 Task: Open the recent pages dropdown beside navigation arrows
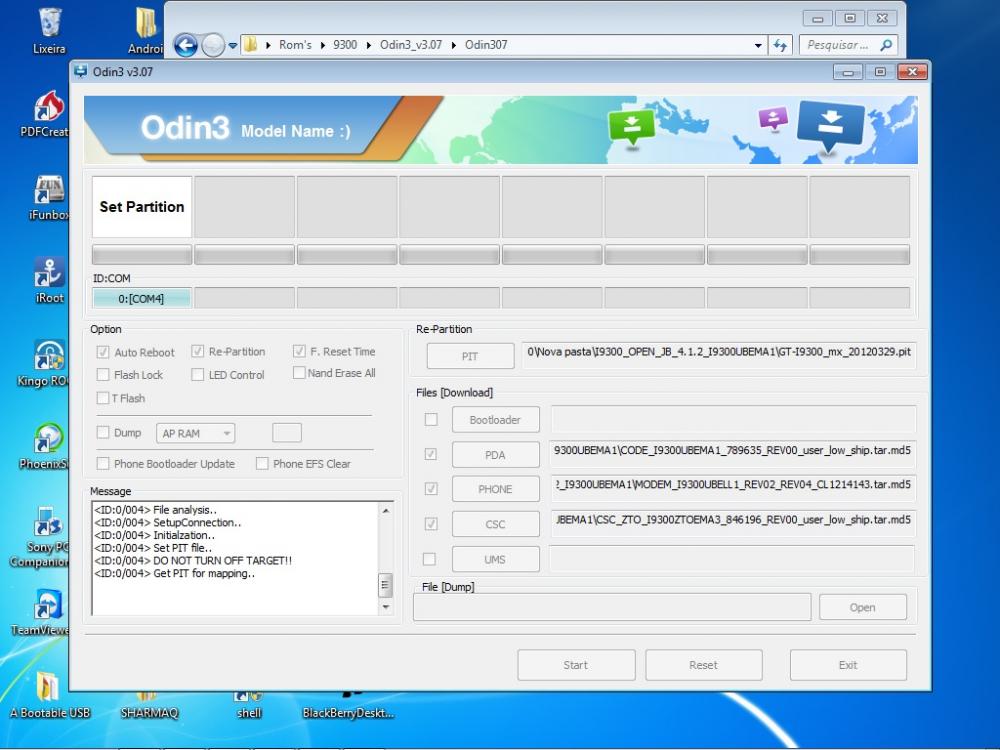point(233,45)
